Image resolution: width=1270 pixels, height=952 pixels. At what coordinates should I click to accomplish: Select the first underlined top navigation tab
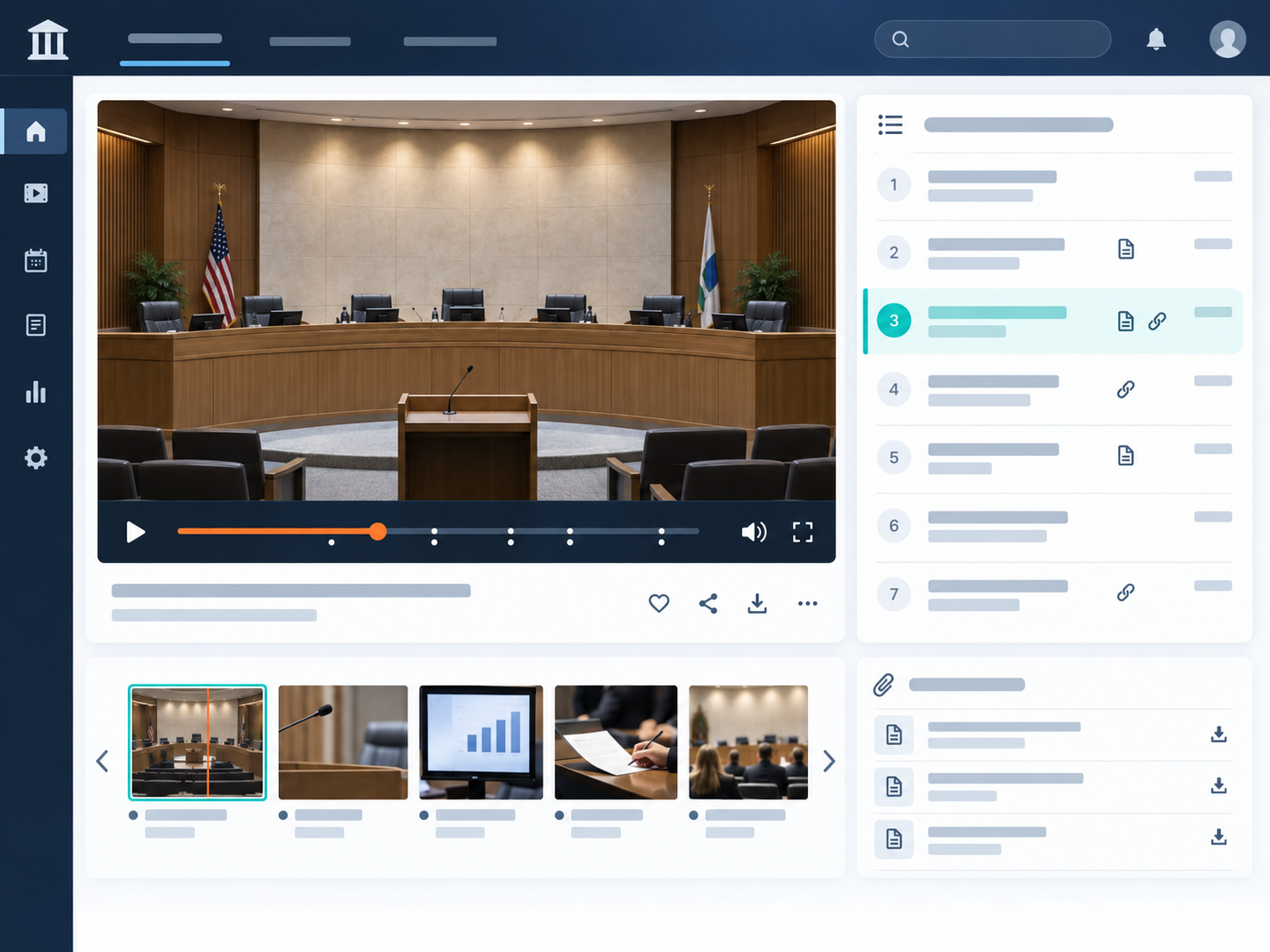175,39
